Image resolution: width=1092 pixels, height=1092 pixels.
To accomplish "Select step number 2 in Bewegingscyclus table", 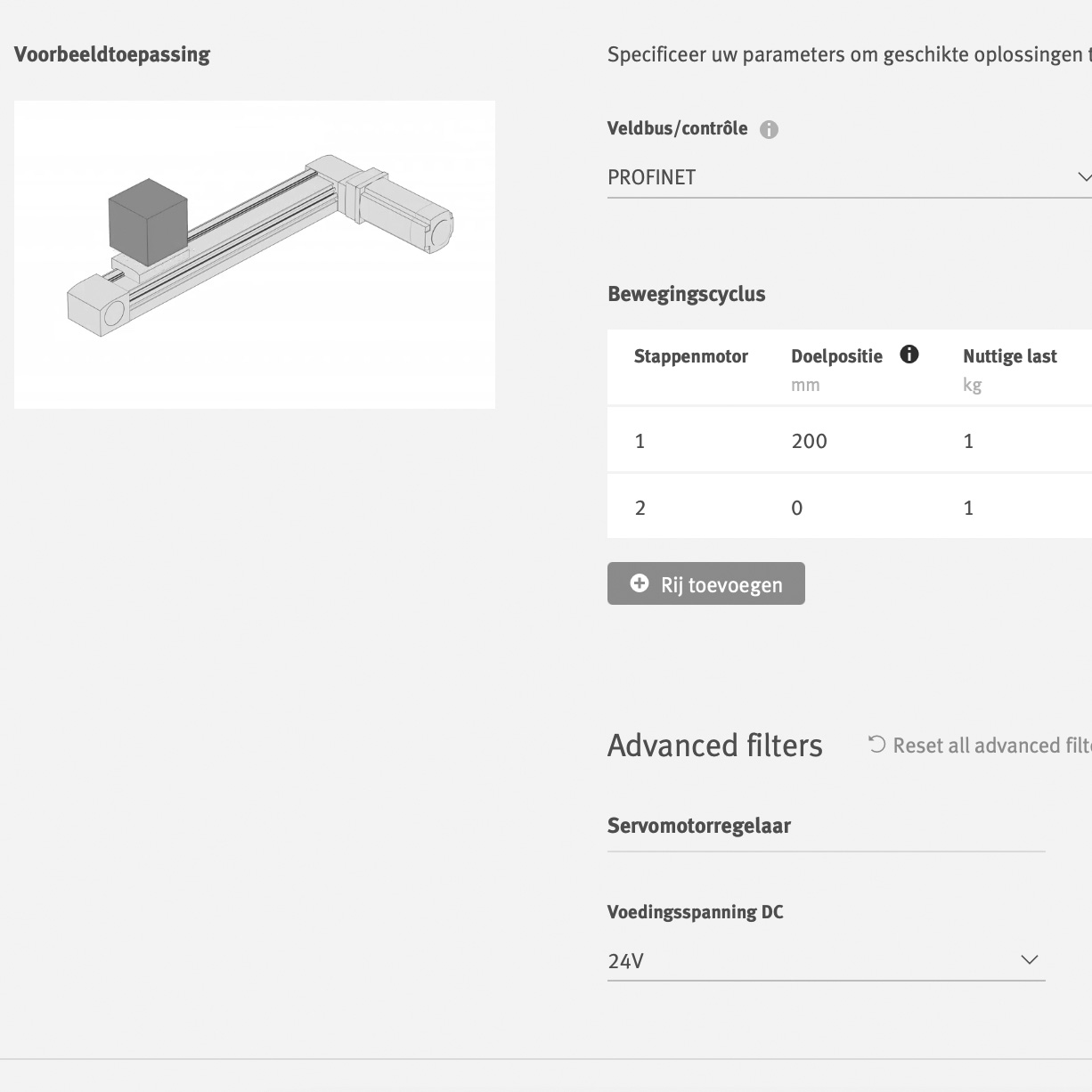I will point(640,508).
